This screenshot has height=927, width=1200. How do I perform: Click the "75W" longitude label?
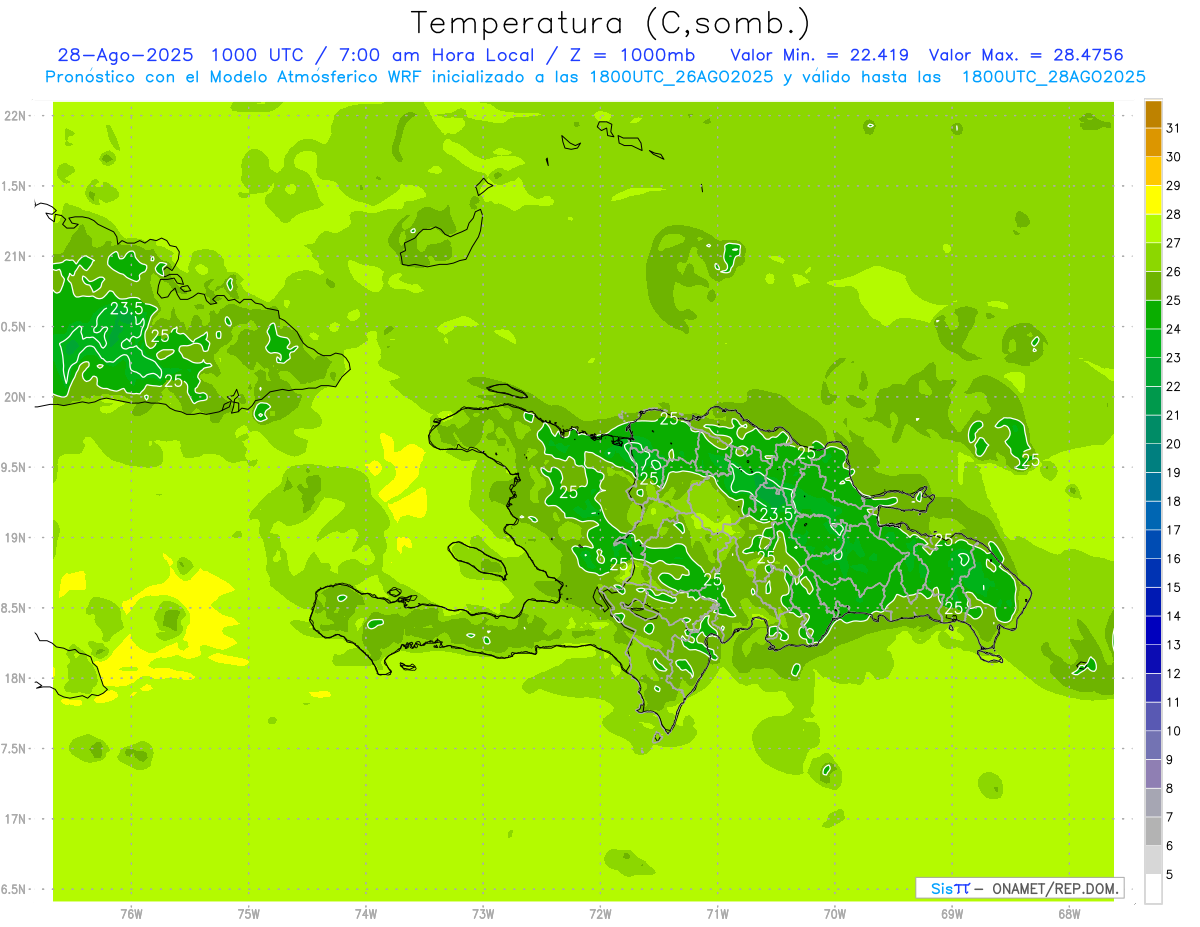click(x=249, y=913)
